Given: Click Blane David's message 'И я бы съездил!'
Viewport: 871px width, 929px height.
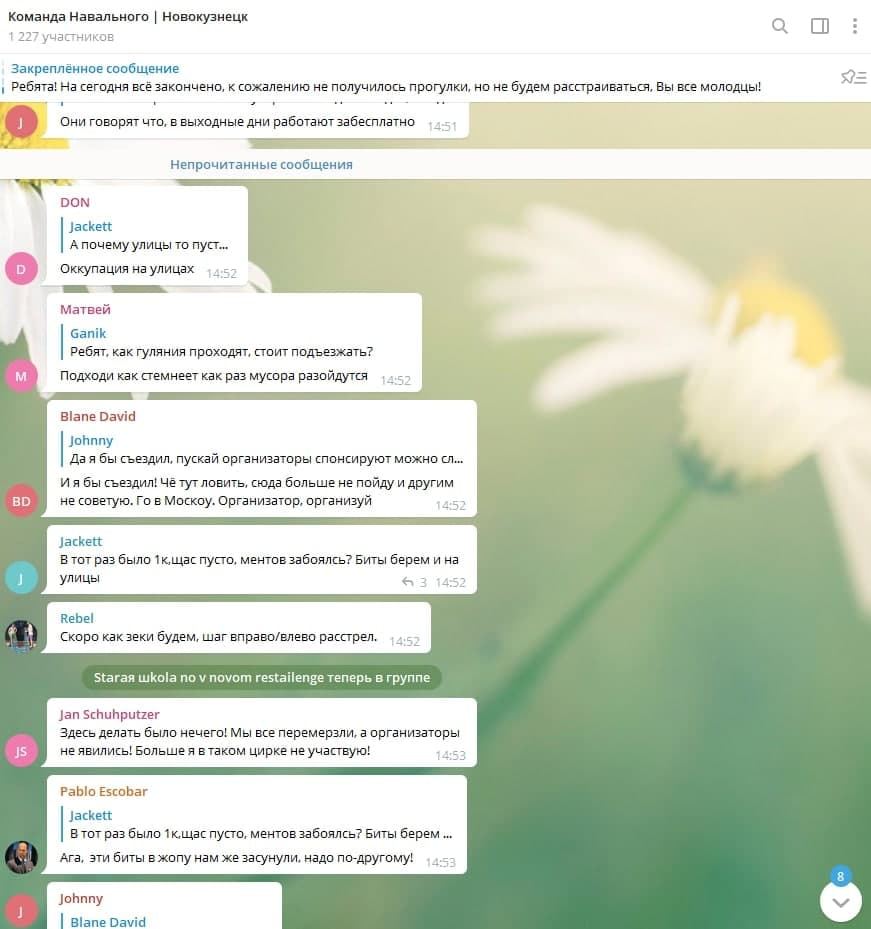Looking at the screenshot, I should [x=257, y=491].
